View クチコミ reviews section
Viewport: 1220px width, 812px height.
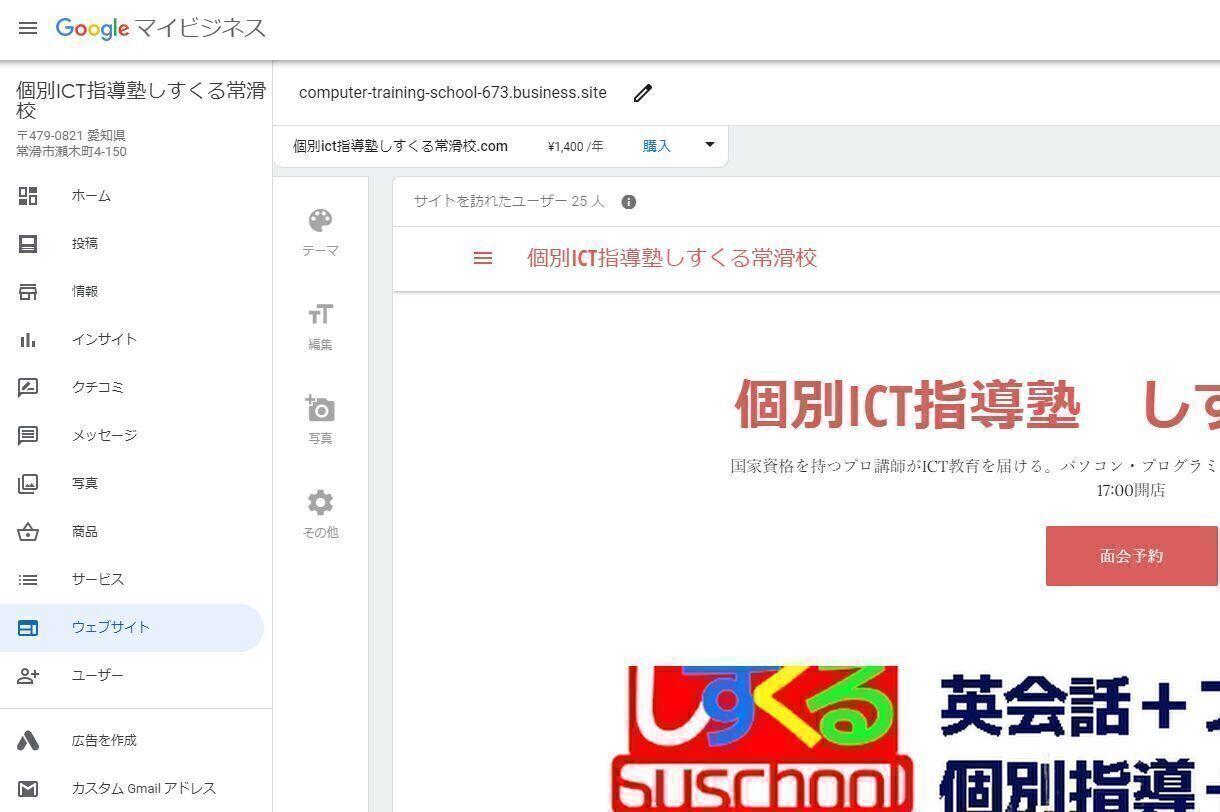(x=97, y=388)
